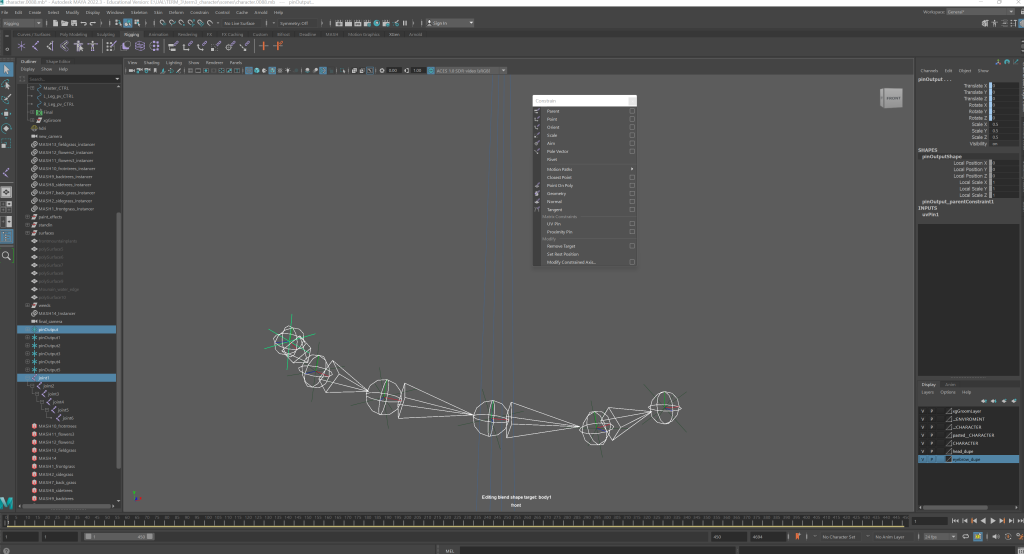
Task: Open the 24 fps dropdown
Action: point(940,536)
